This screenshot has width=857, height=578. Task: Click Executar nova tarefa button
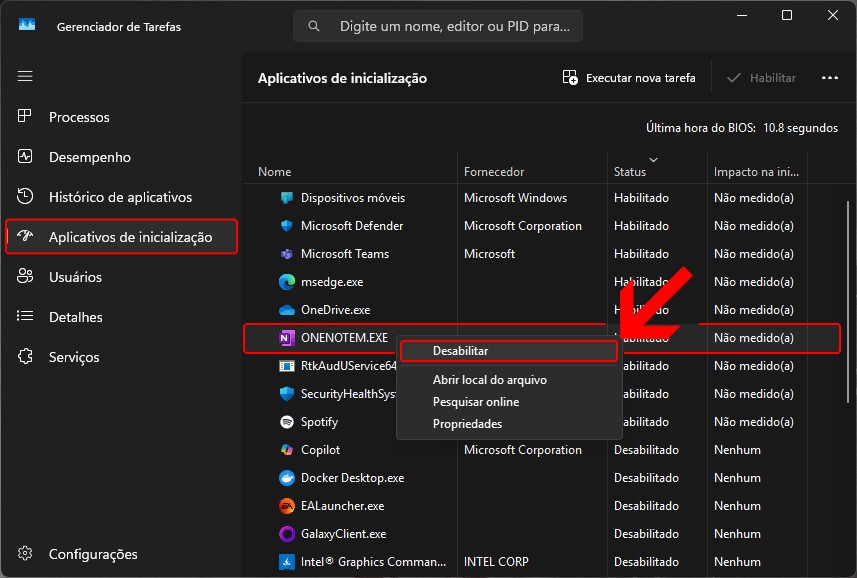tap(629, 78)
